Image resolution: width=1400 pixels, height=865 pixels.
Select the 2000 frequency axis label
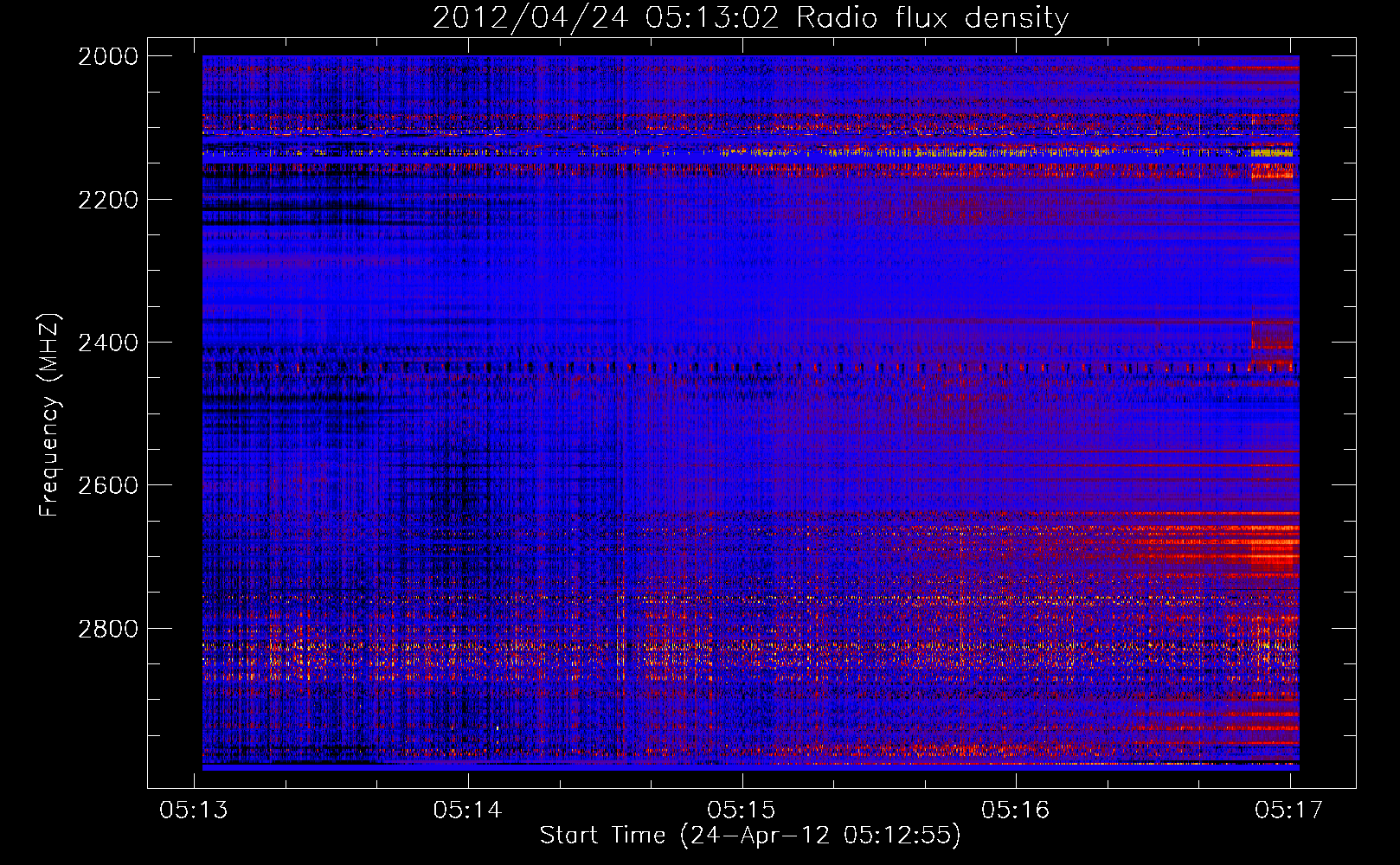coord(108,56)
